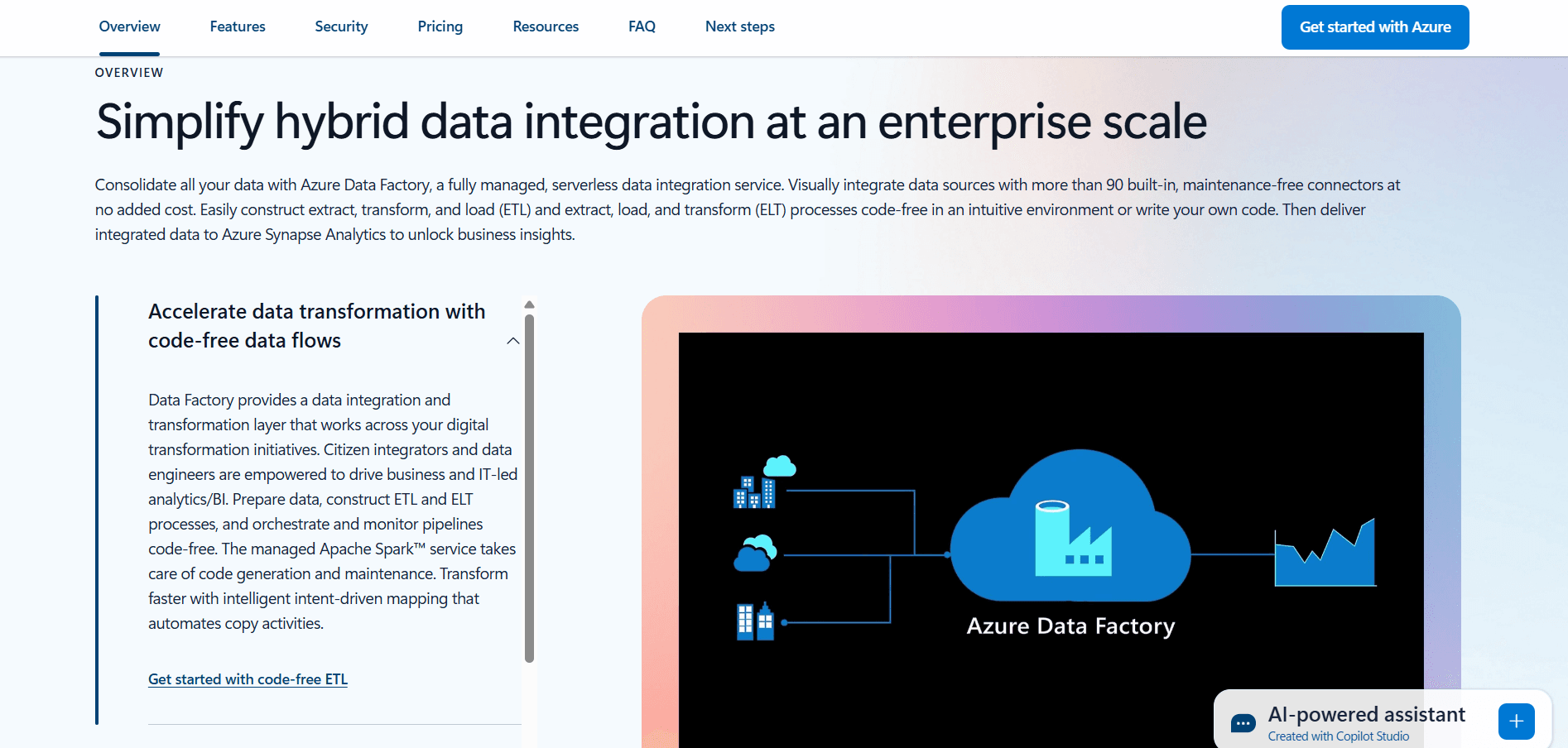Click Get started with Azure button
The height and width of the screenshot is (748, 1568).
1375,27
